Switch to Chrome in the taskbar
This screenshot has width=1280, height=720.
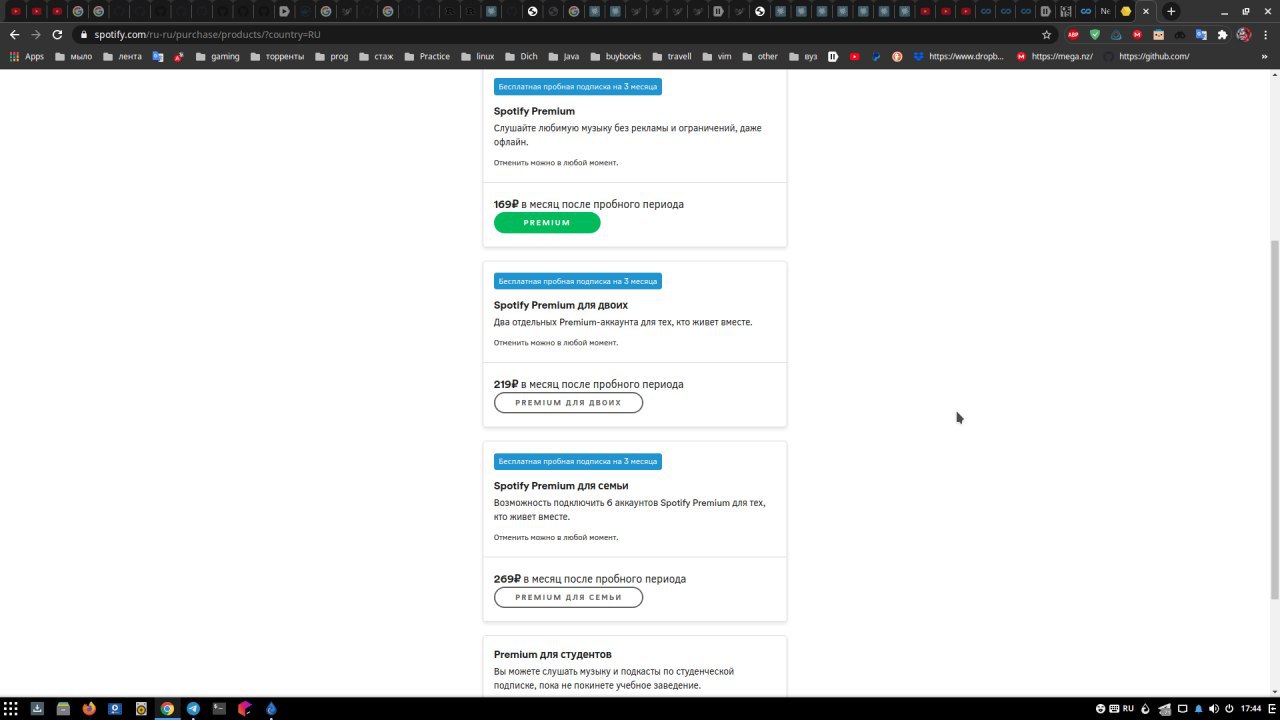(167, 708)
